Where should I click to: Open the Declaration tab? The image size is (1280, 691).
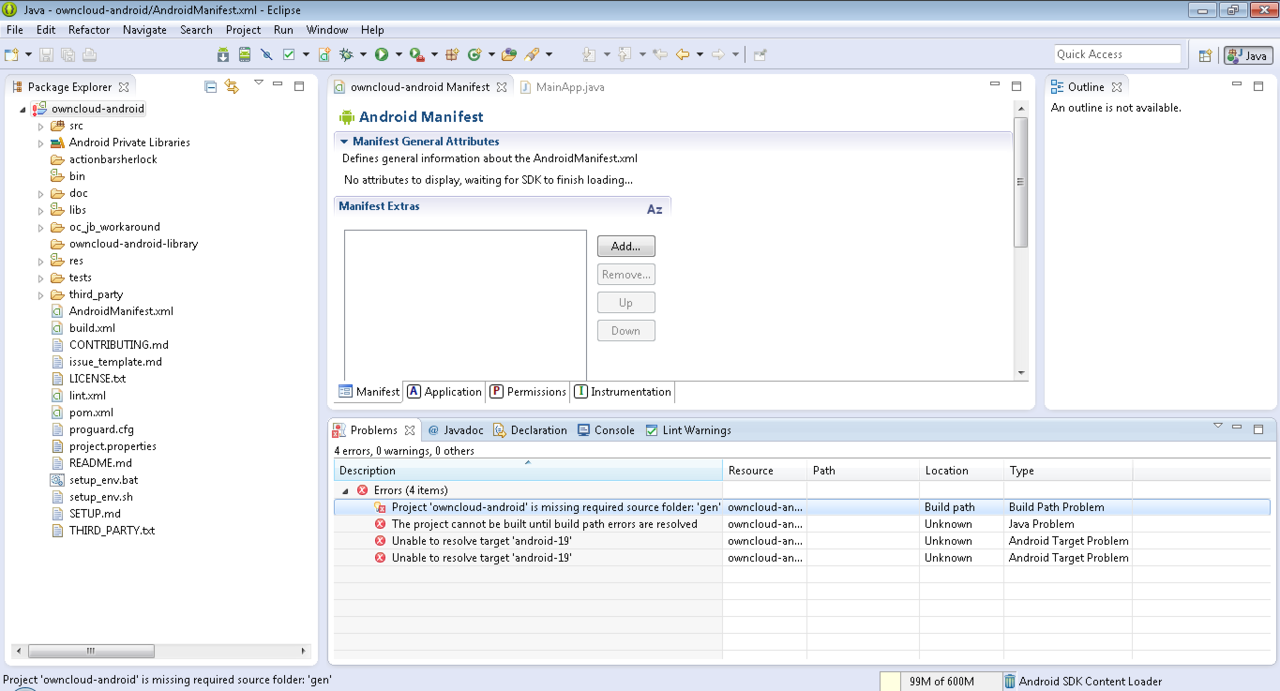tap(529, 430)
